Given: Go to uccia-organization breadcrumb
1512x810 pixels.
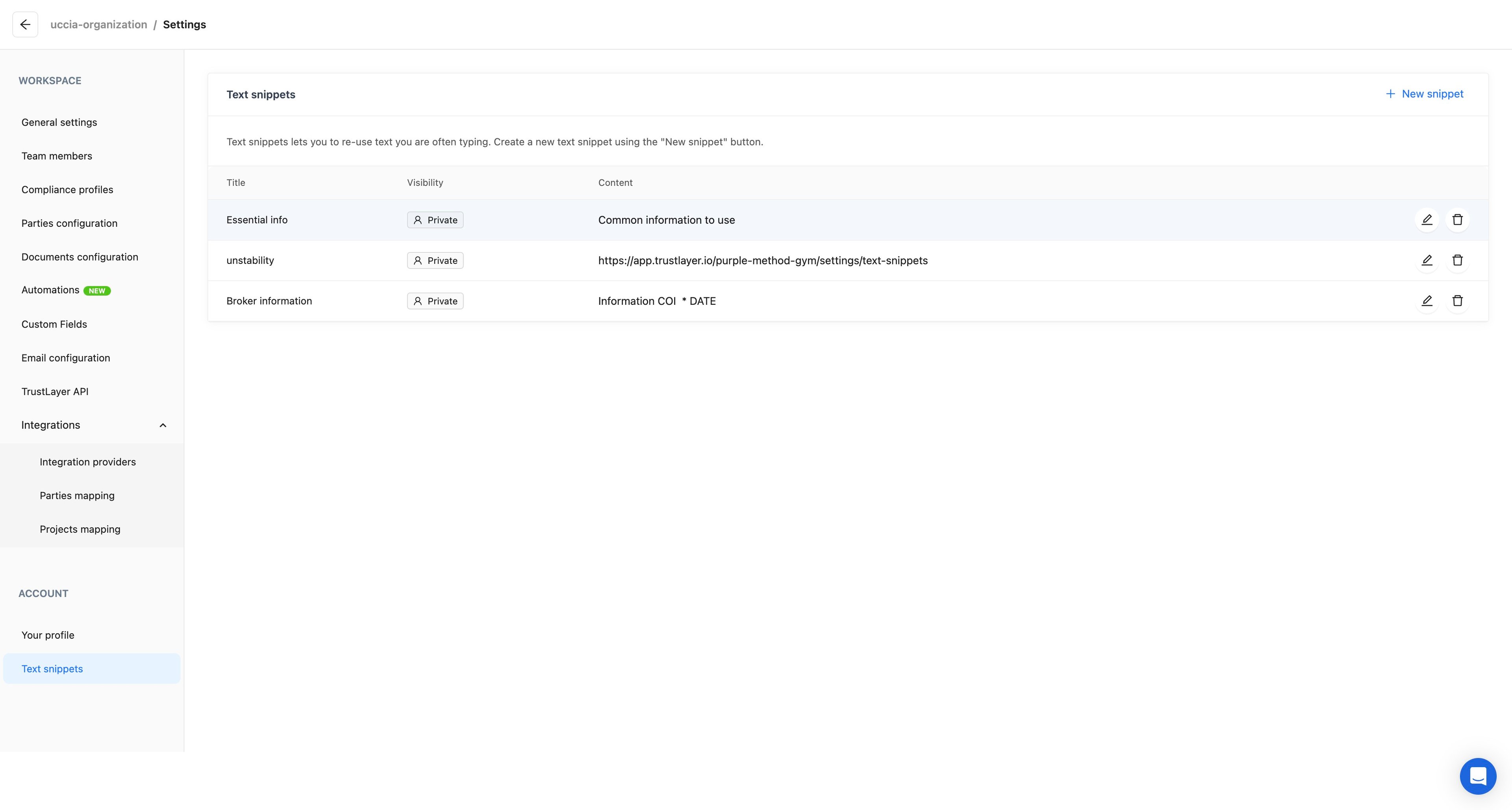Looking at the screenshot, I should click(x=98, y=25).
